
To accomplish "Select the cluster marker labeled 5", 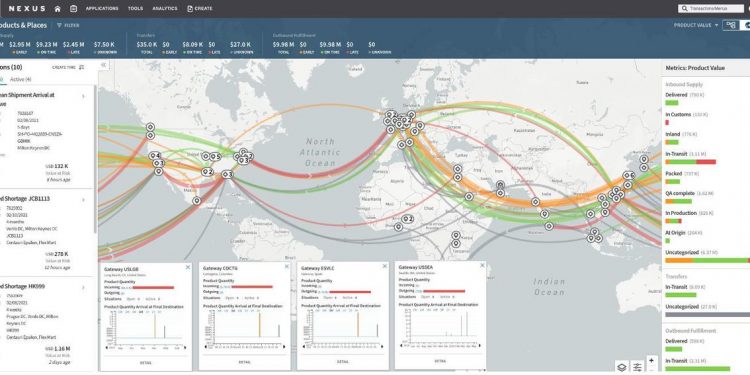I will pos(215,156).
